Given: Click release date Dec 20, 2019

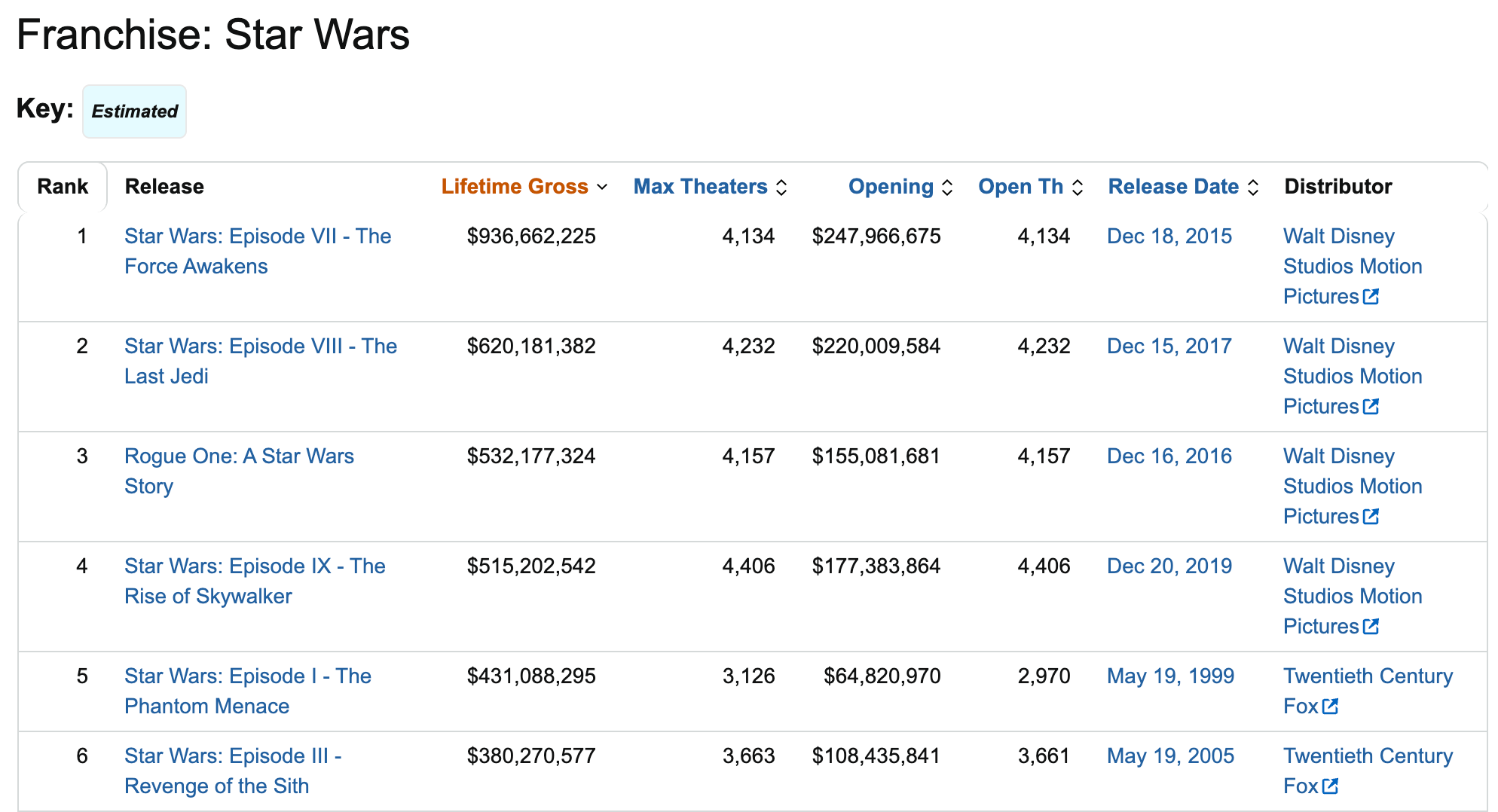Looking at the screenshot, I should pyautogui.click(x=1169, y=566).
